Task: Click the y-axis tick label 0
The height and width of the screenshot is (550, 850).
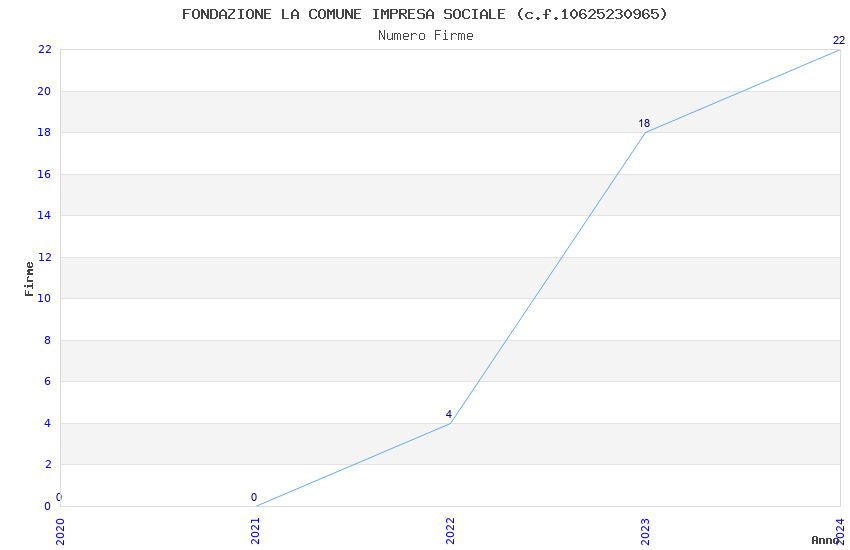Action: (48, 506)
